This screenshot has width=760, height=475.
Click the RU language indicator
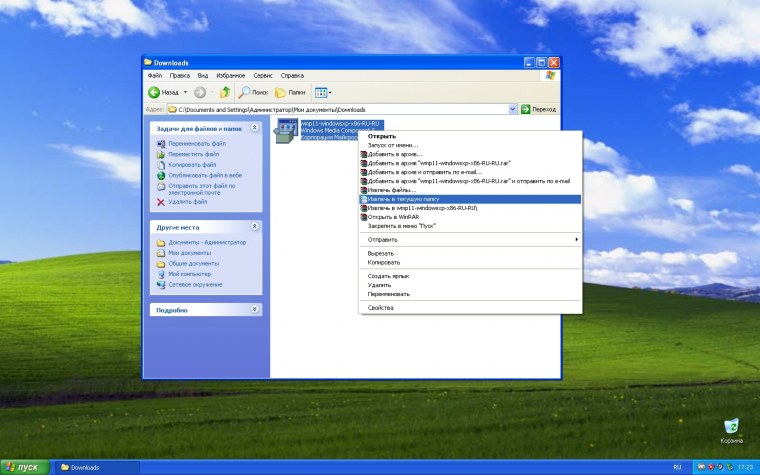point(677,468)
